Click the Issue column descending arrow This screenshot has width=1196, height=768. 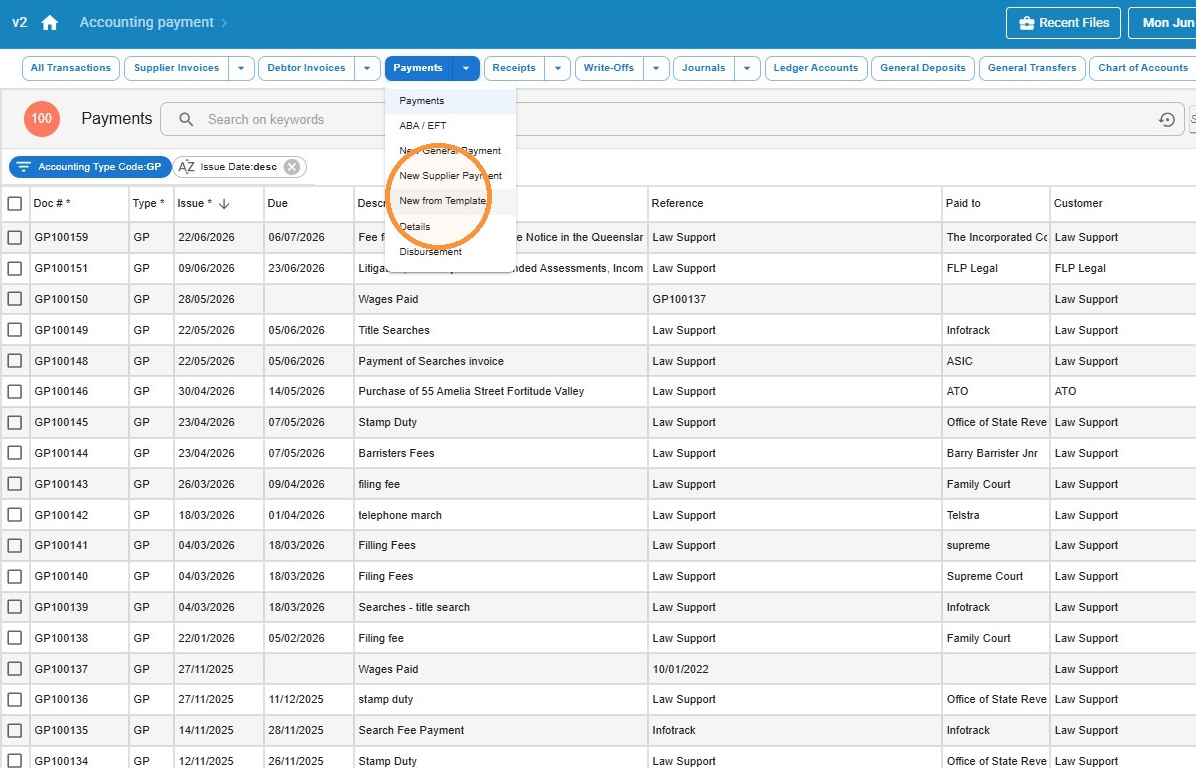(224, 204)
